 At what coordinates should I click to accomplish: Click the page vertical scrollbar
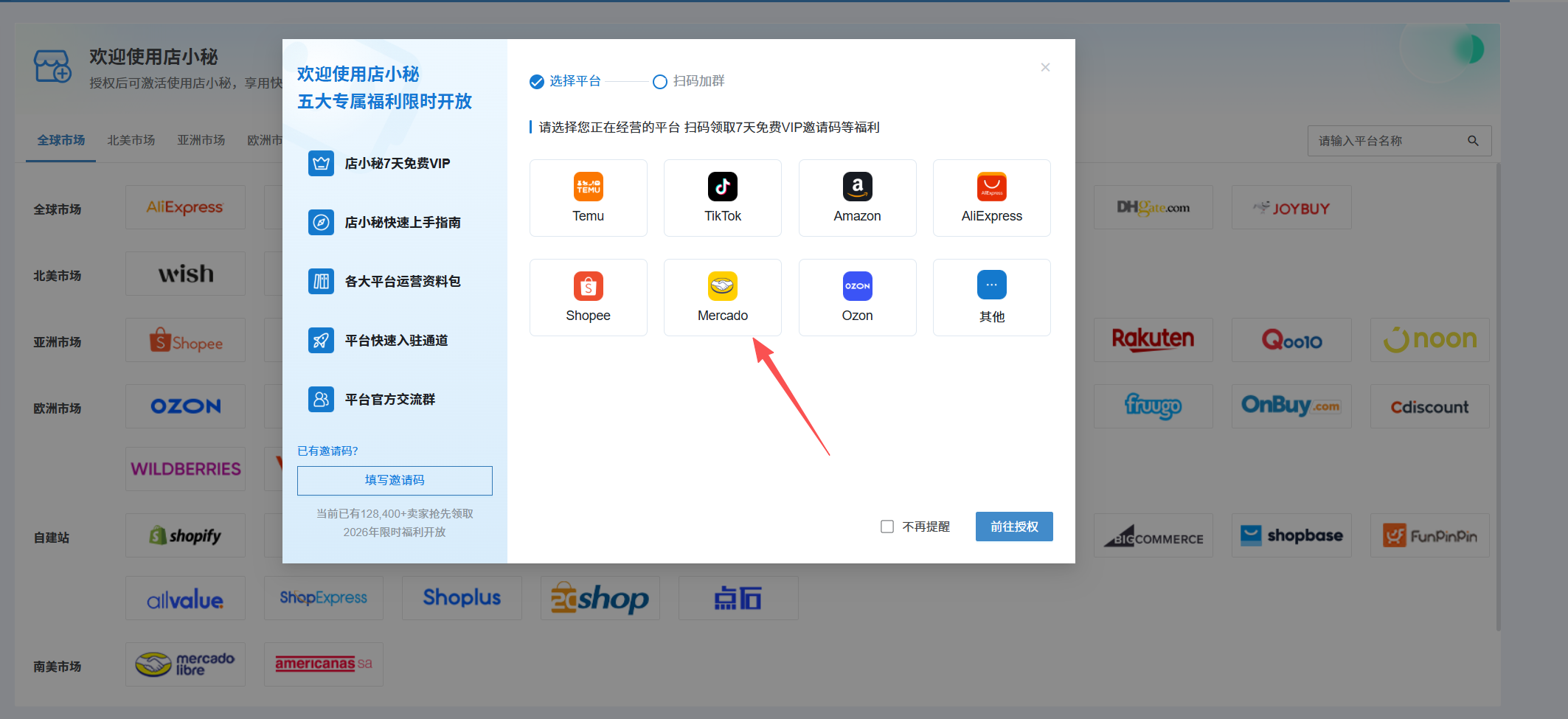pos(1499,398)
